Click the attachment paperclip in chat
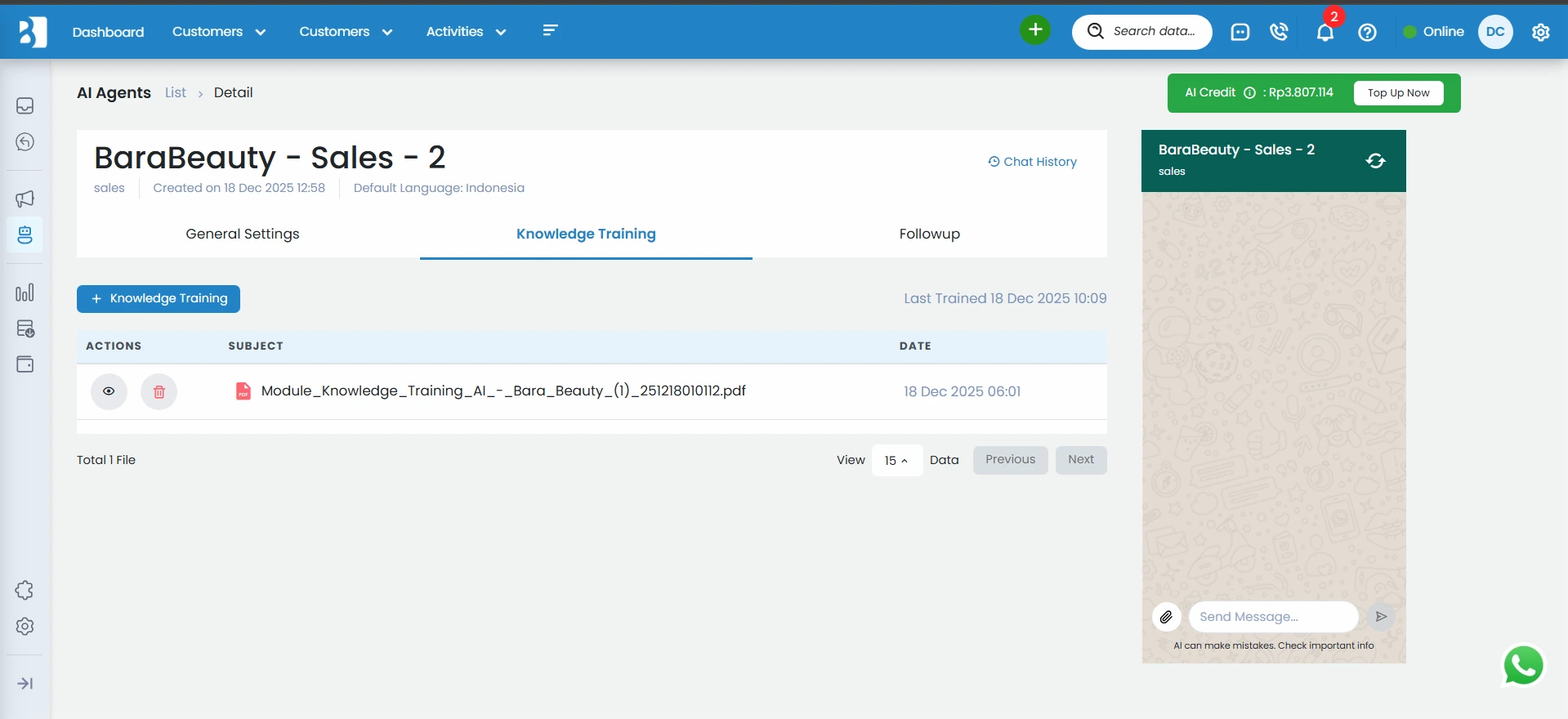The height and width of the screenshot is (719, 1568). click(x=1166, y=617)
